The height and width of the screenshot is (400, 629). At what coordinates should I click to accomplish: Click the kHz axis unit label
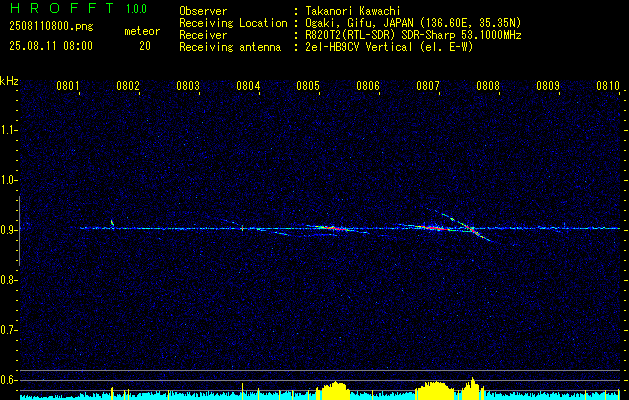[x=9, y=81]
